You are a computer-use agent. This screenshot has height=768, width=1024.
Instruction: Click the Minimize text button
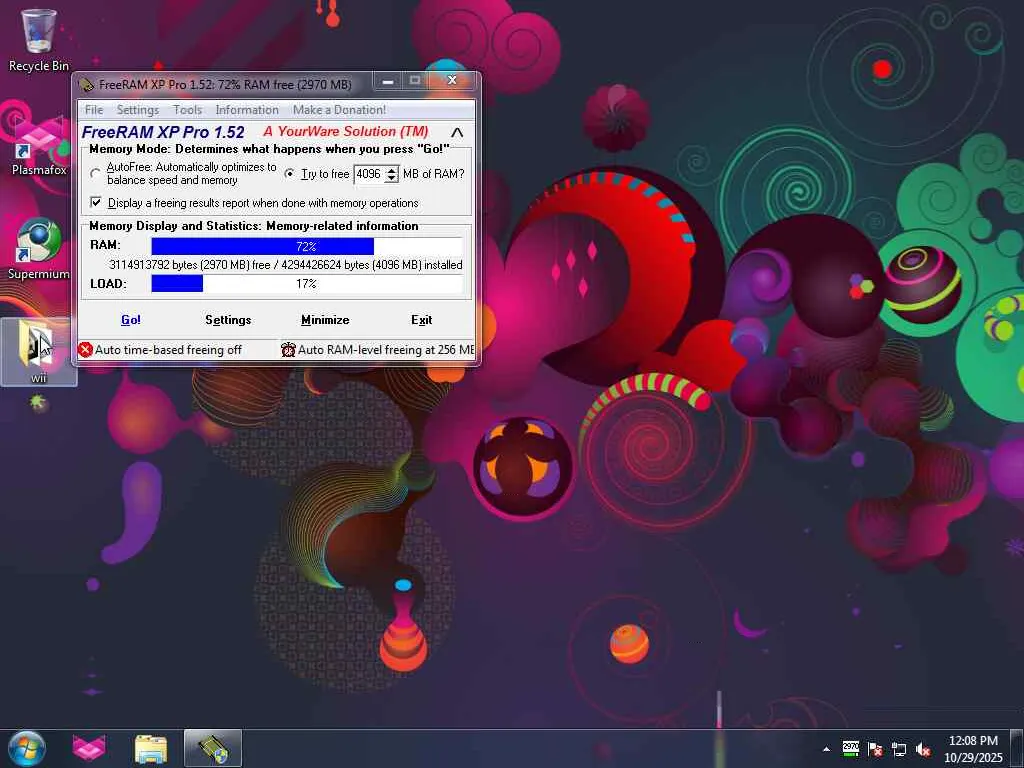325,320
